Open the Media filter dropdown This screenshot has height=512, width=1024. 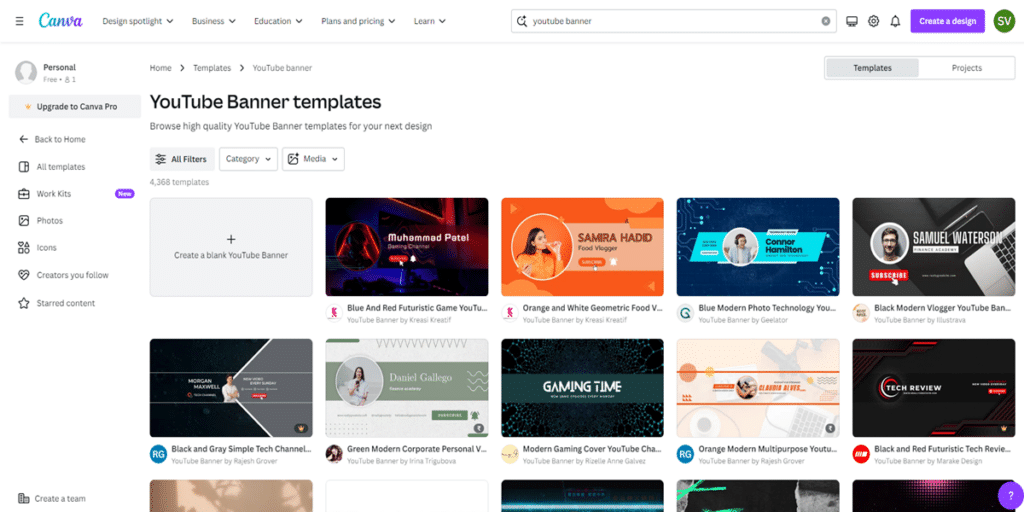313,159
